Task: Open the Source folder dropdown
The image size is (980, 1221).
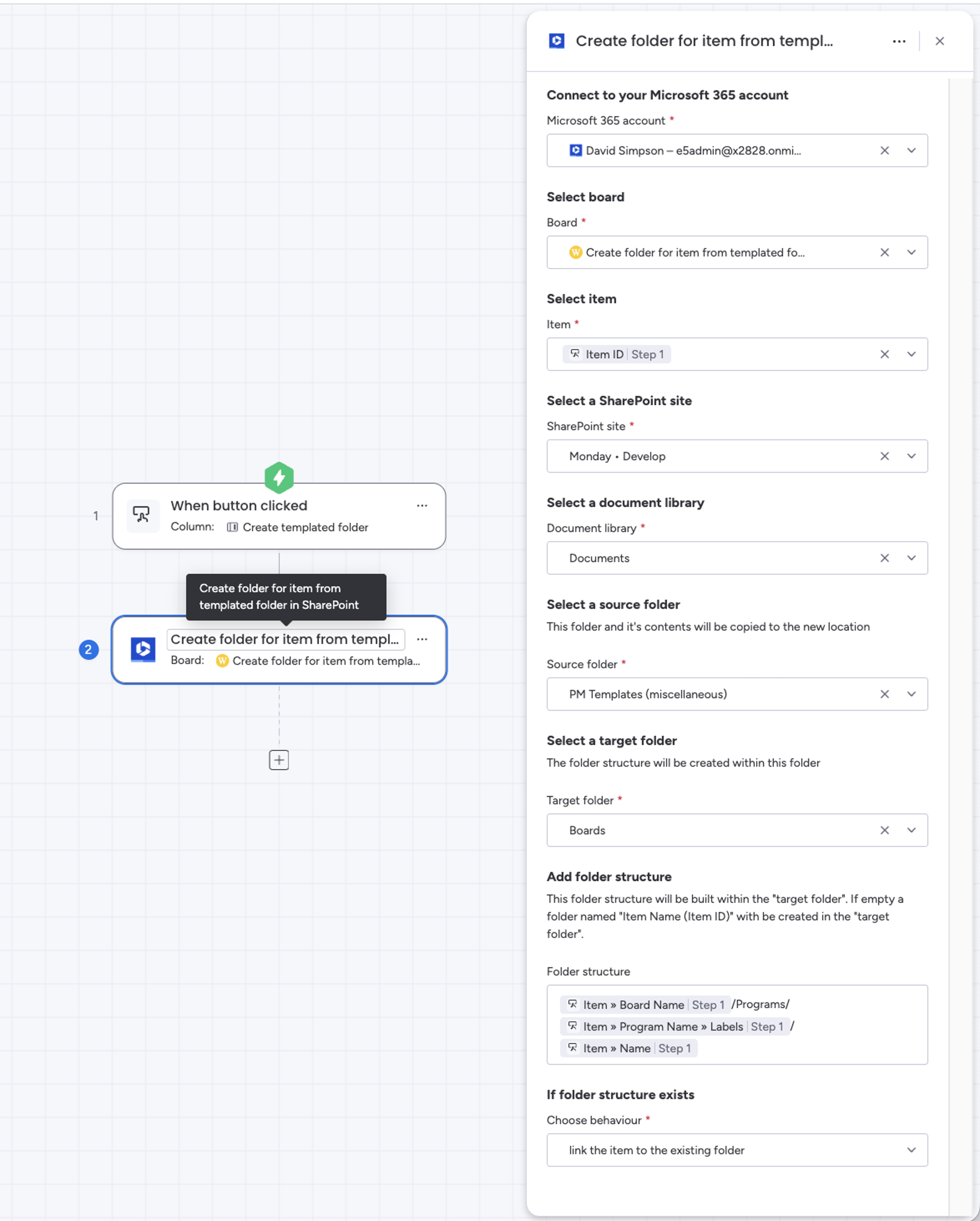Action: (x=912, y=694)
